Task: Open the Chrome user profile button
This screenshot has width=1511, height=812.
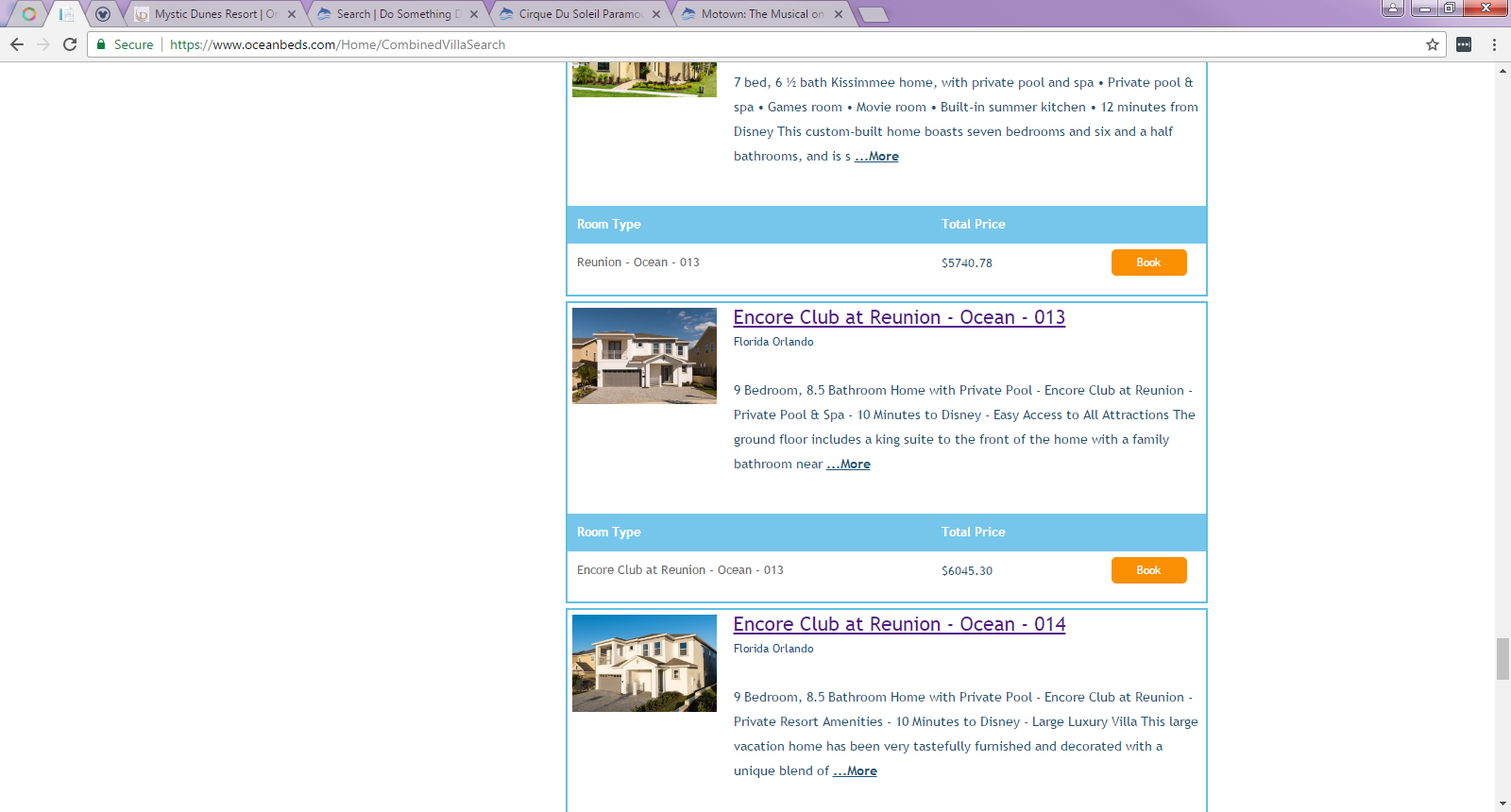Action: coord(1393,8)
